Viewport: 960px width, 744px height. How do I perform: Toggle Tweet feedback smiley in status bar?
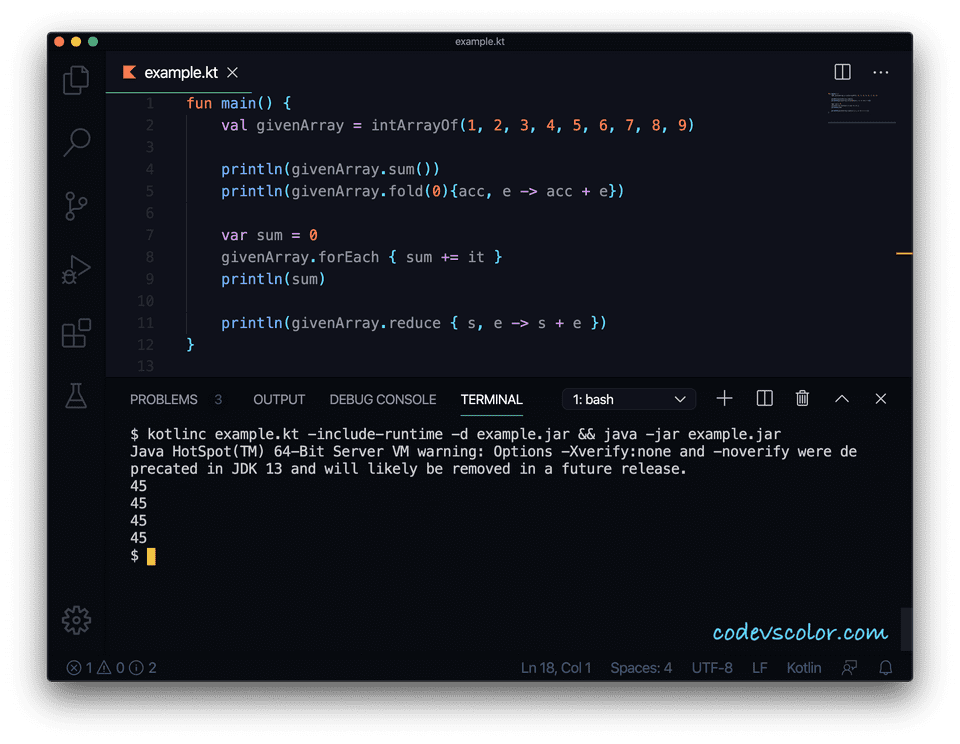coord(847,667)
